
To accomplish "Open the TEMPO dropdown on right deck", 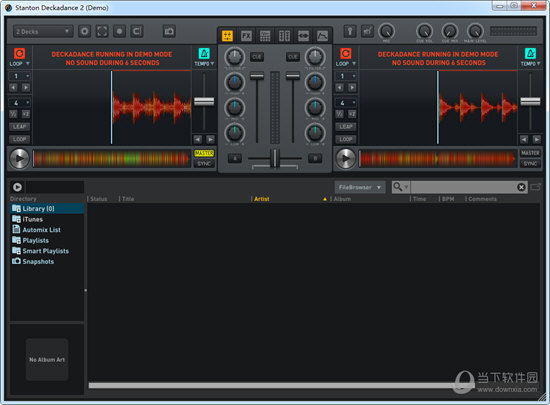I will coord(530,64).
